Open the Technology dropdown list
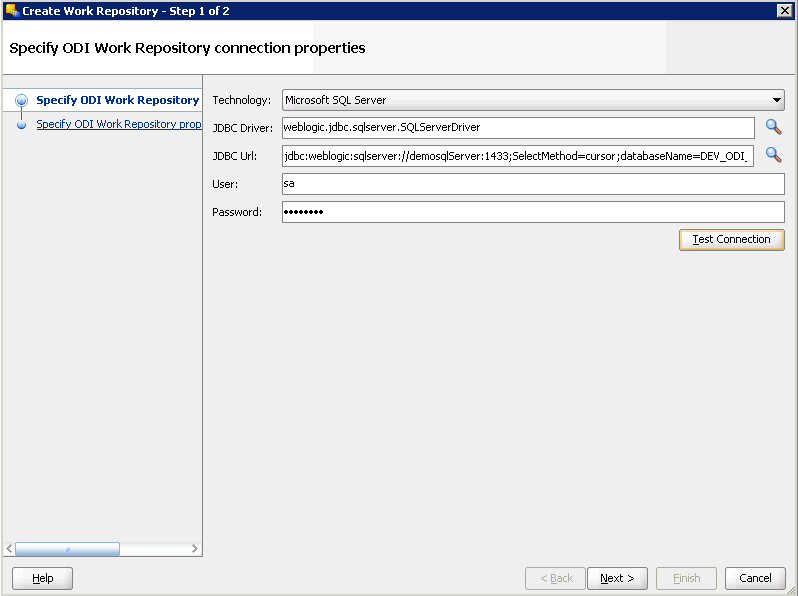 coord(776,100)
